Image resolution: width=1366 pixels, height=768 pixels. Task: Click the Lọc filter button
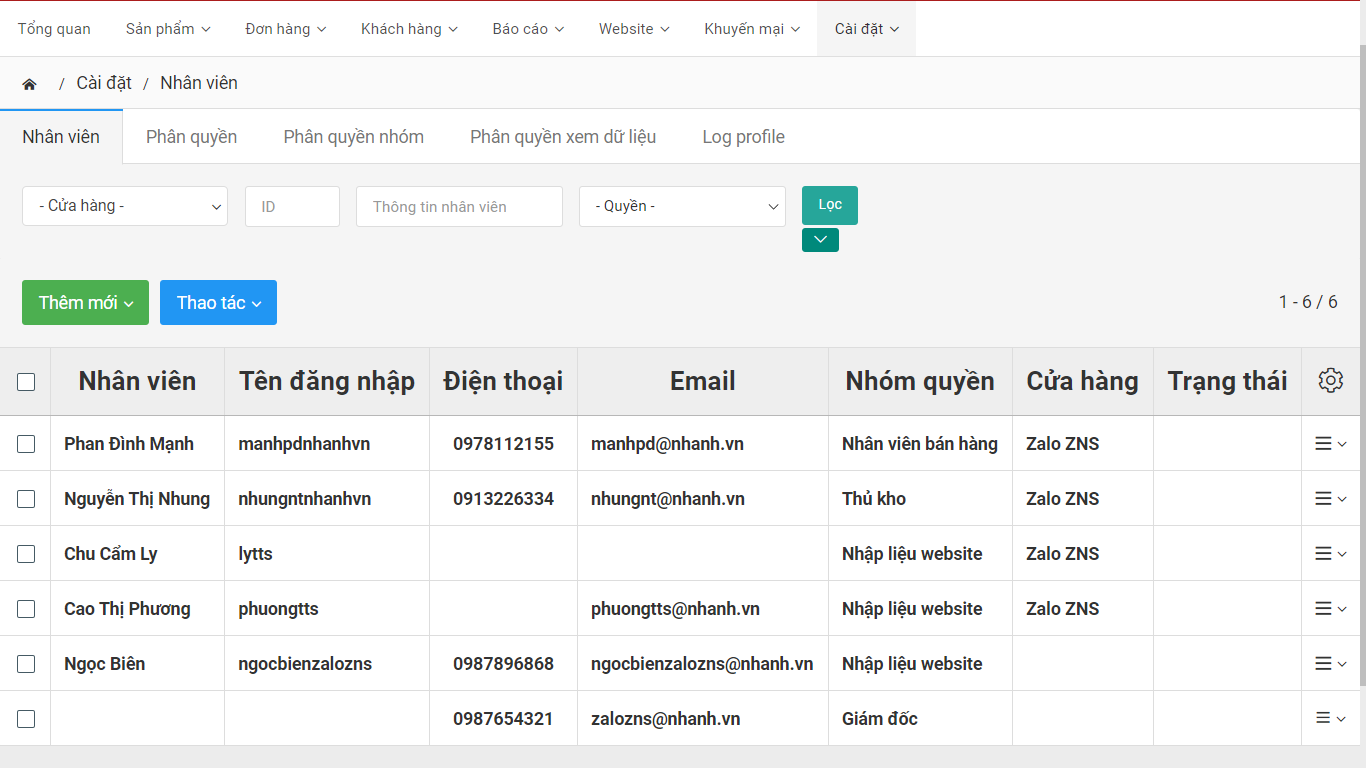[x=829, y=205]
